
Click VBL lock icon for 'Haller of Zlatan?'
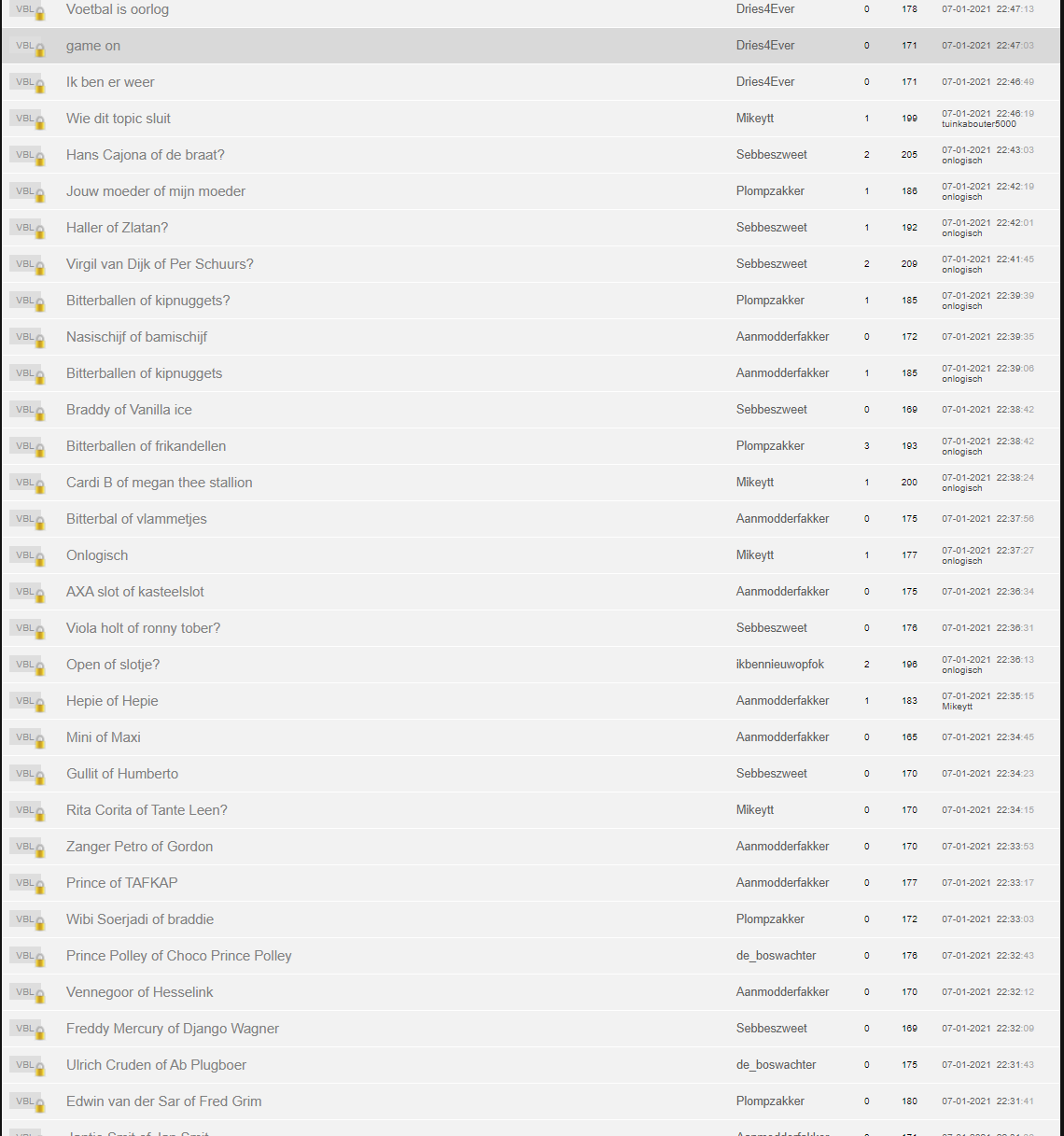(x=27, y=228)
